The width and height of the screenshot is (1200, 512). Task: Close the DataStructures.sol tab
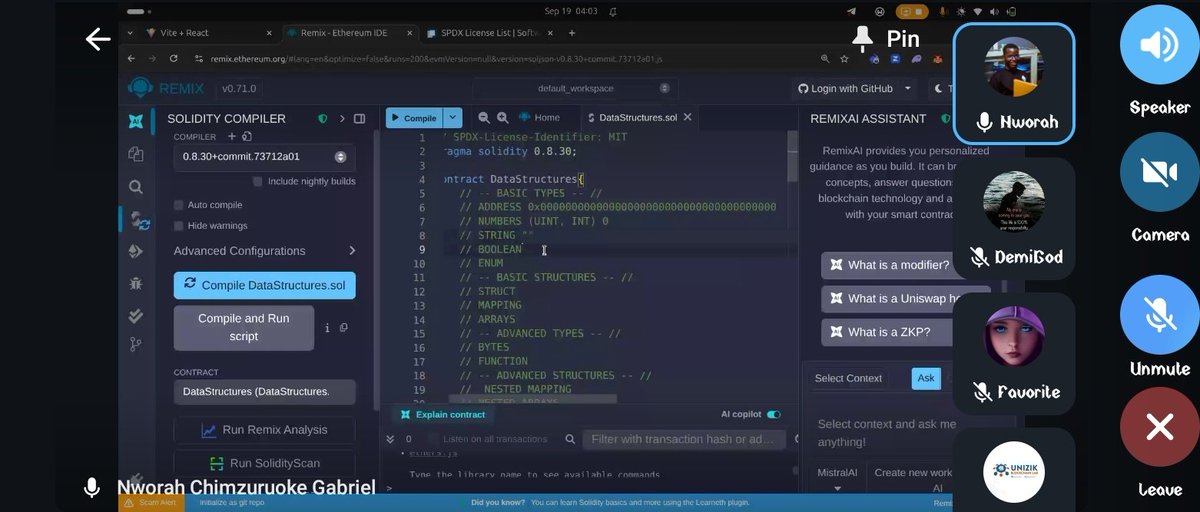pos(688,118)
